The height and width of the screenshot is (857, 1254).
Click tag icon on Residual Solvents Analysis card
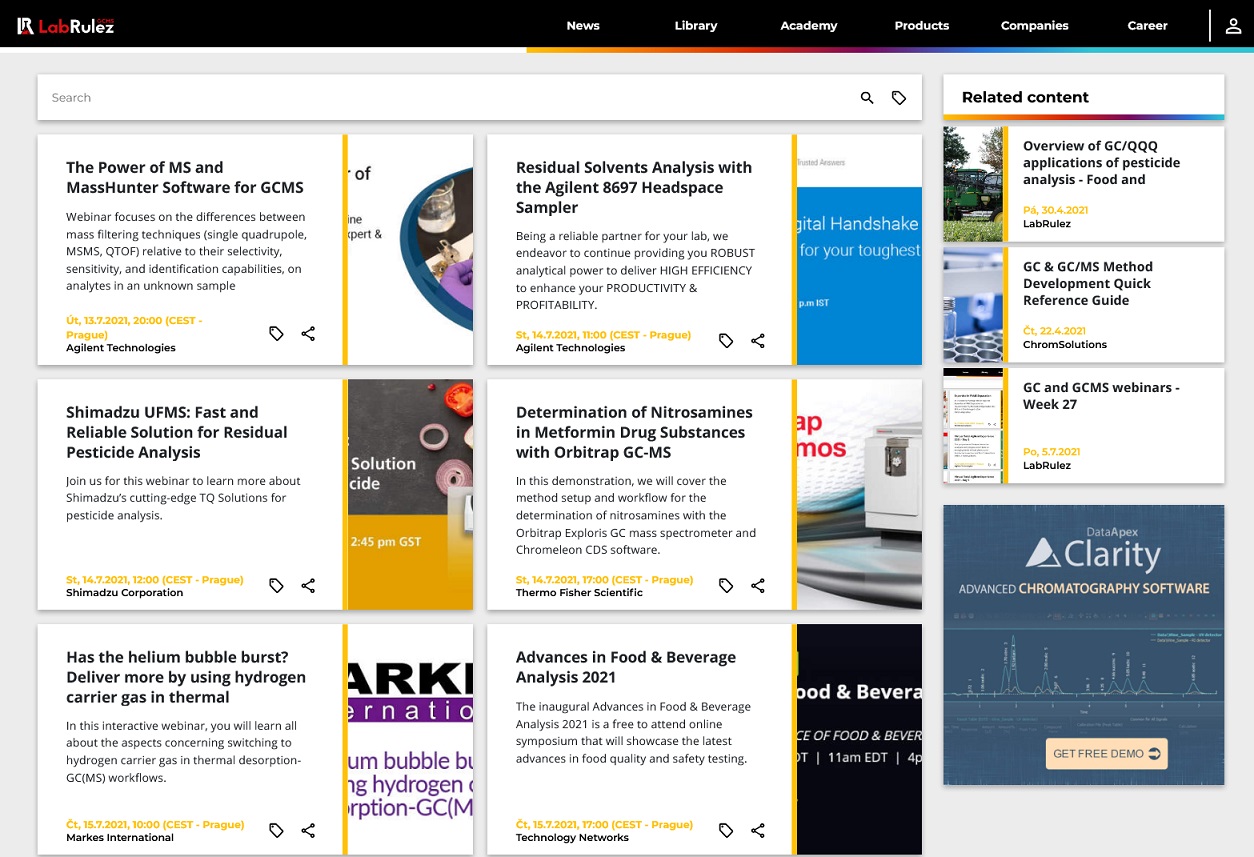point(726,341)
